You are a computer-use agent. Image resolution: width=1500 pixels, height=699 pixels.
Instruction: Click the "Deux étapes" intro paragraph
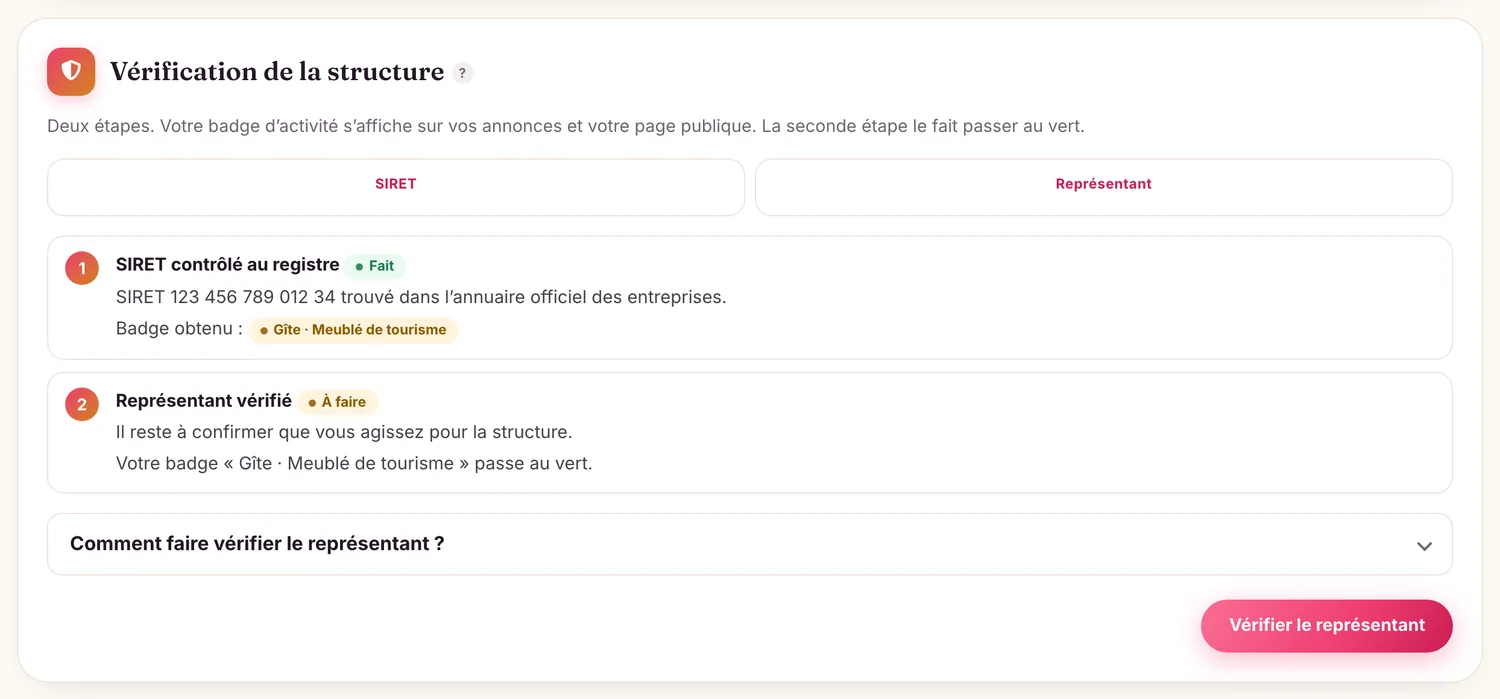pos(566,127)
